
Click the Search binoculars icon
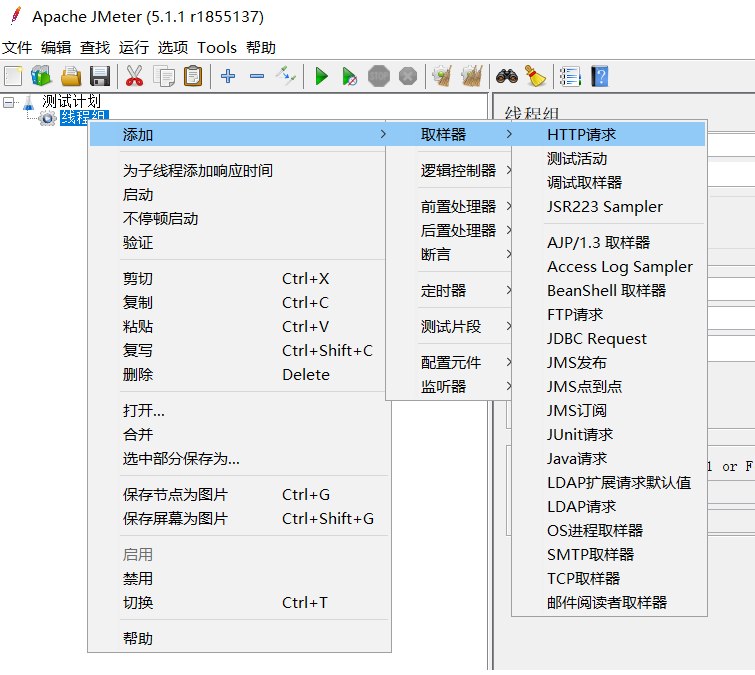507,76
